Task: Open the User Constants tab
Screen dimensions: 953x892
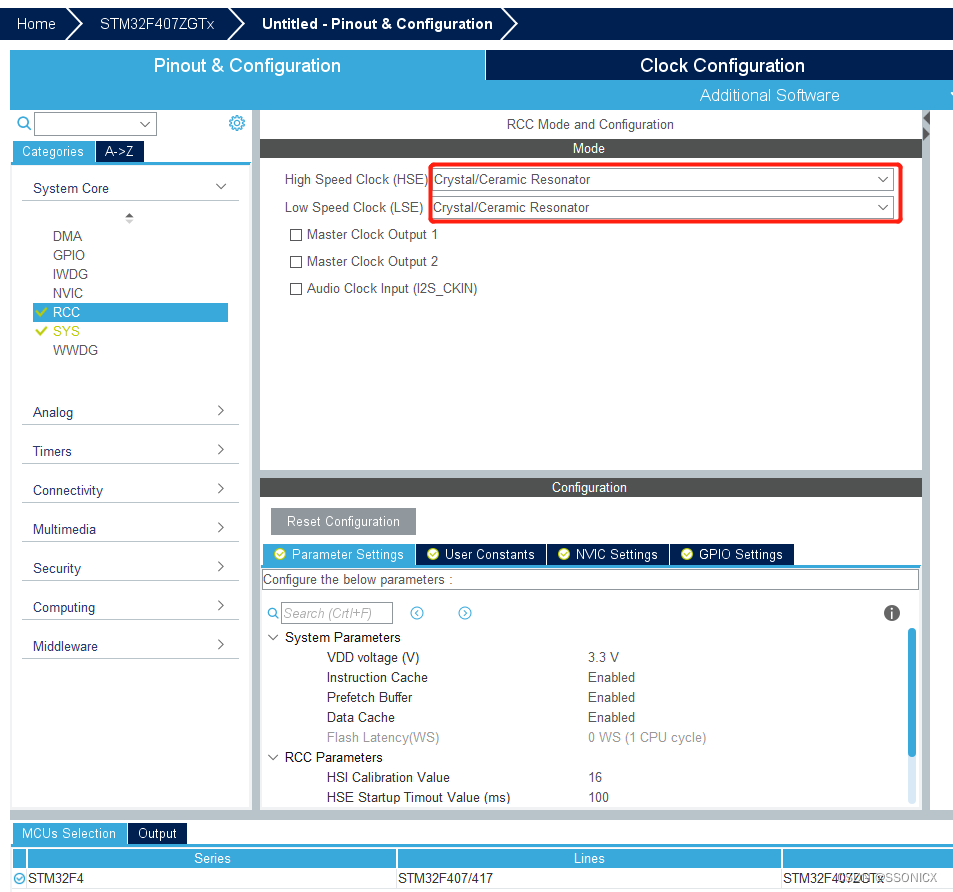Action: (481, 554)
